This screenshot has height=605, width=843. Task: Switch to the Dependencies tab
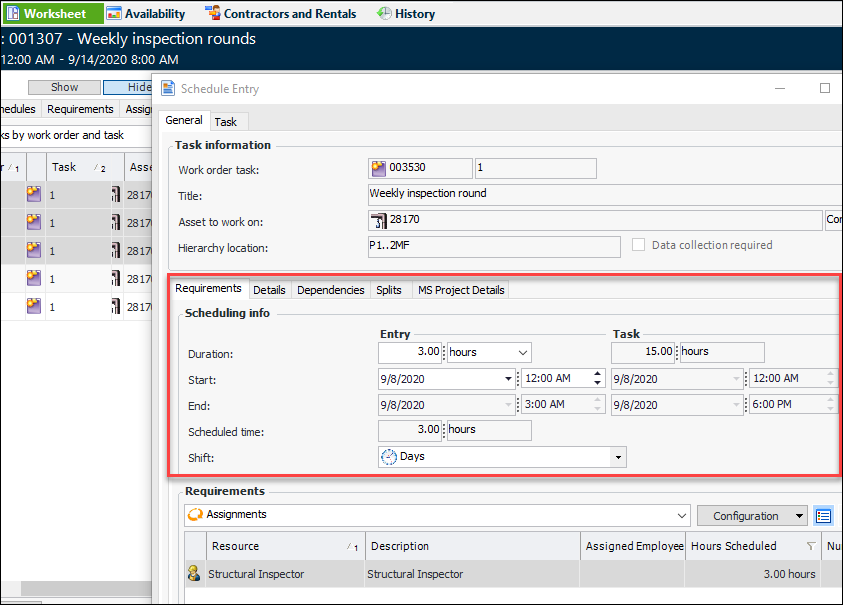pyautogui.click(x=330, y=290)
